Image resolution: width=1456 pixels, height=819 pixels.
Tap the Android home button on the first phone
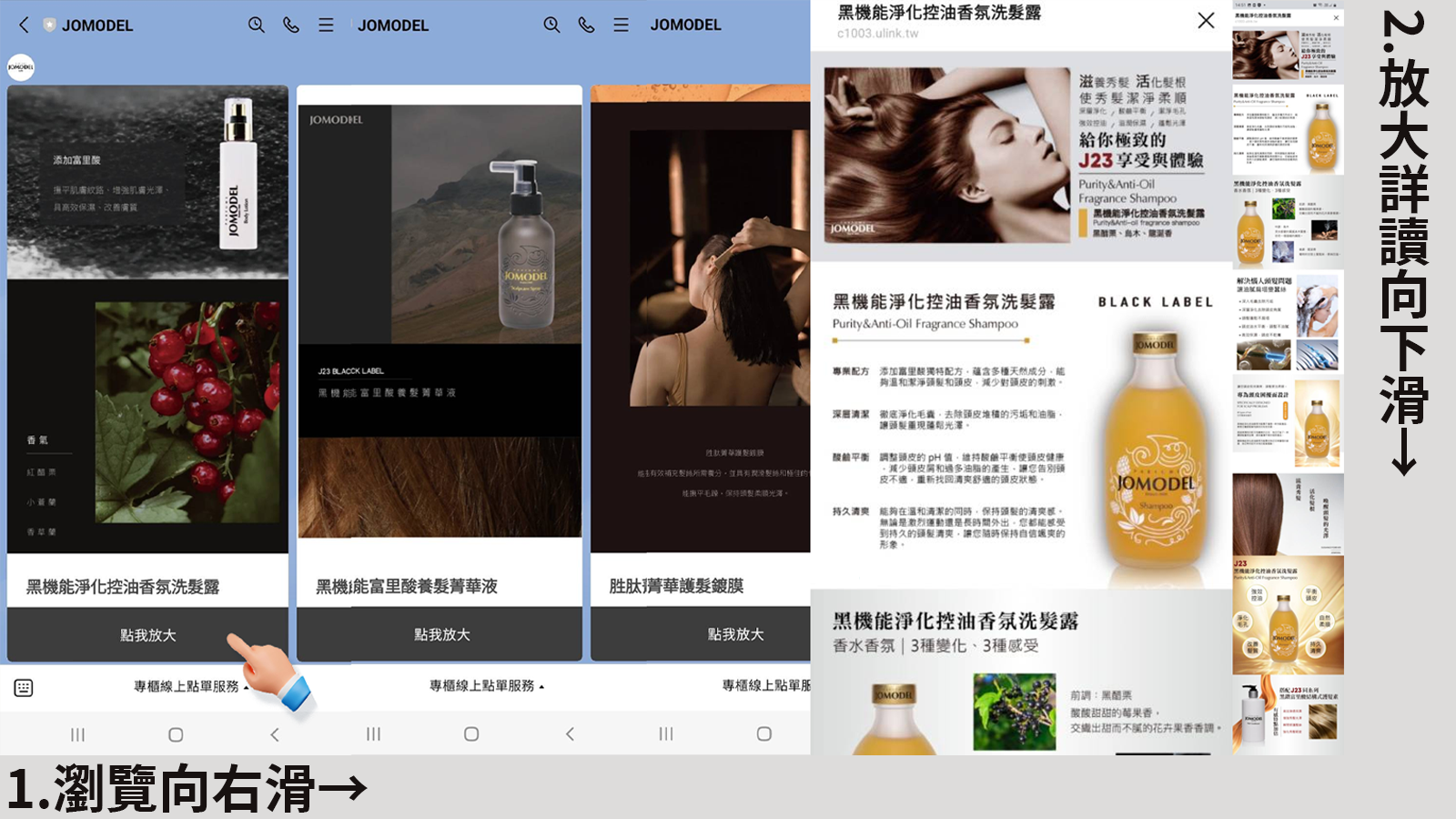[176, 734]
